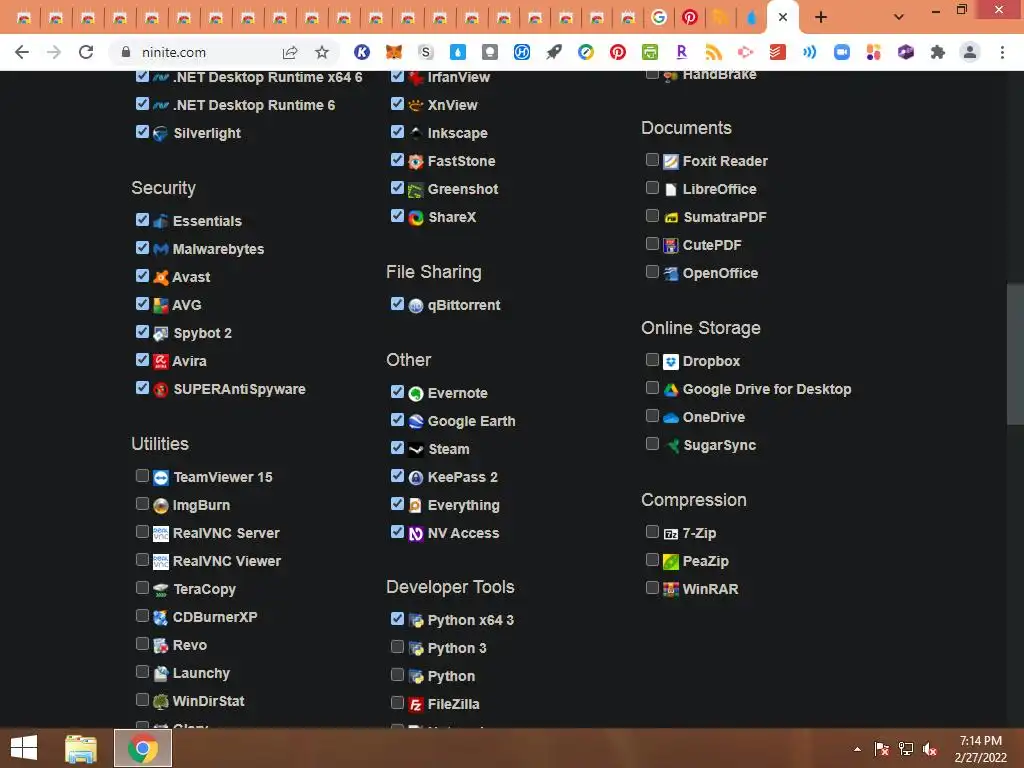Click the TeamViewer 15 icon

tap(161, 477)
